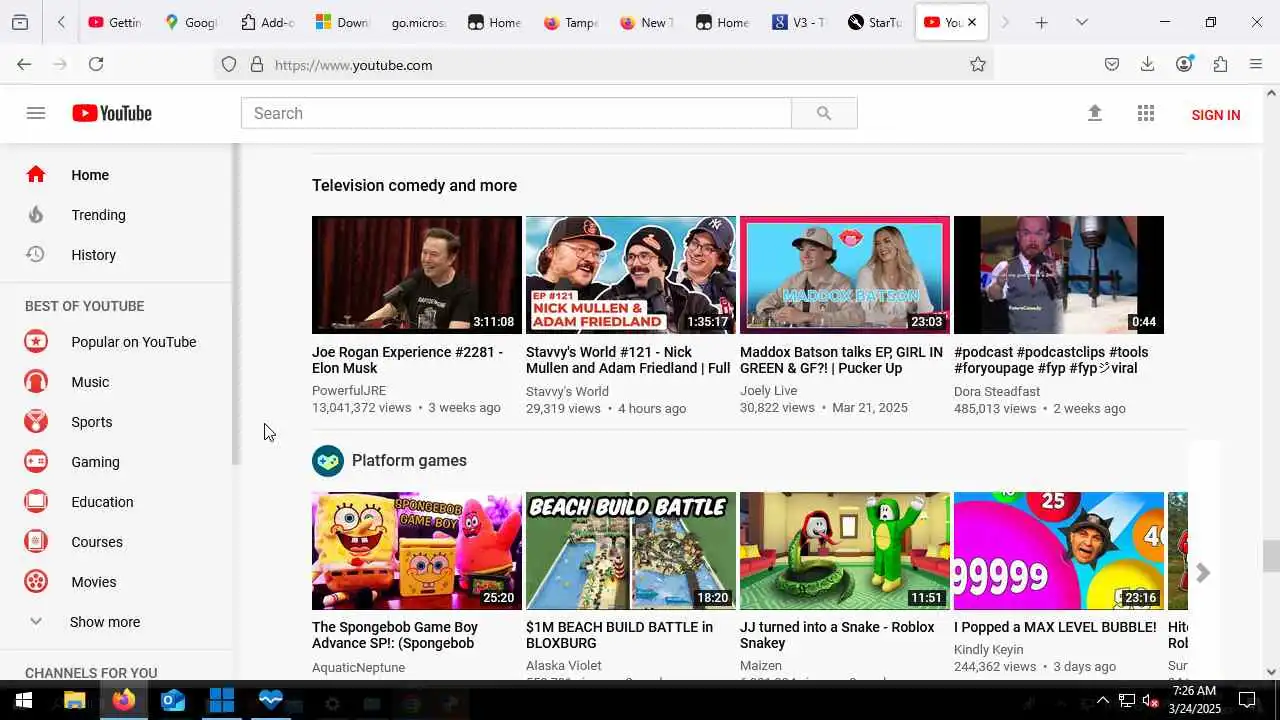Click the Platform games next arrow
This screenshot has width=1280, height=720.
click(1203, 573)
